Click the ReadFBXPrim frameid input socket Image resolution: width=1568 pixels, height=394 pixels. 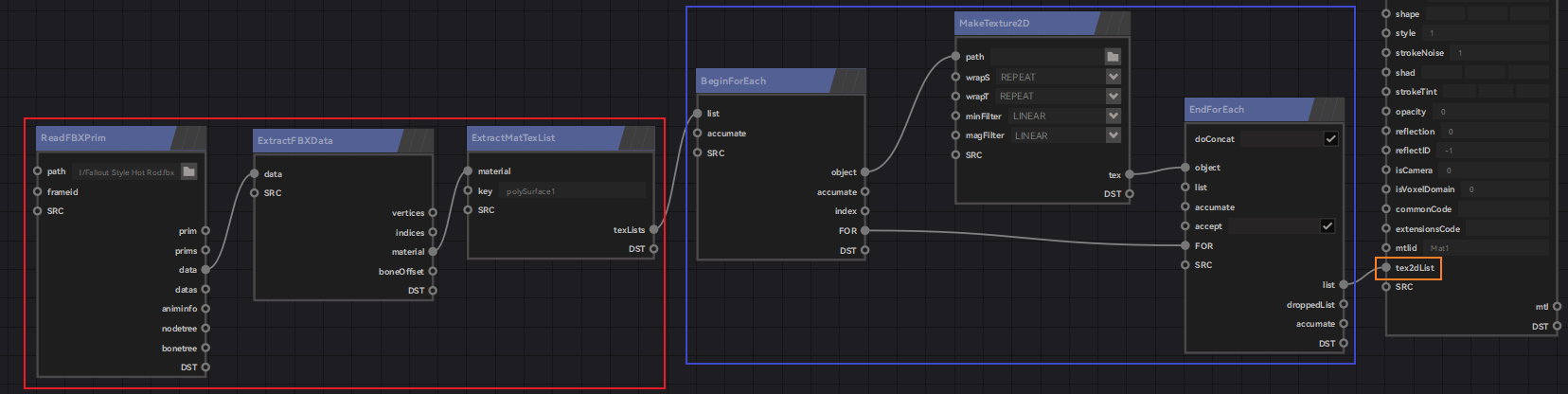38,191
